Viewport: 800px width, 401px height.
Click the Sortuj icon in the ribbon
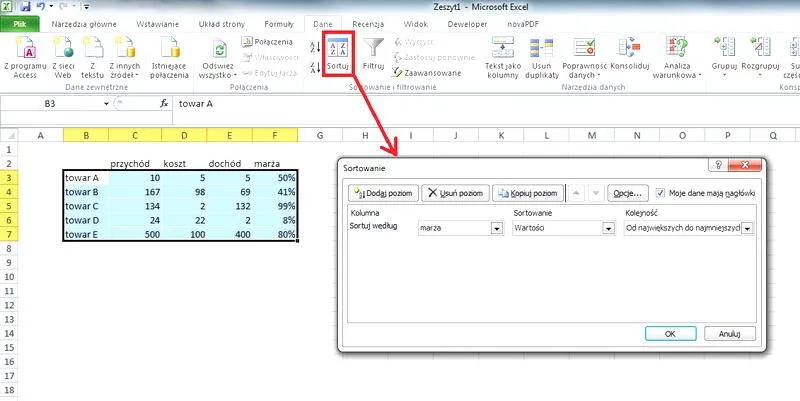pos(337,51)
